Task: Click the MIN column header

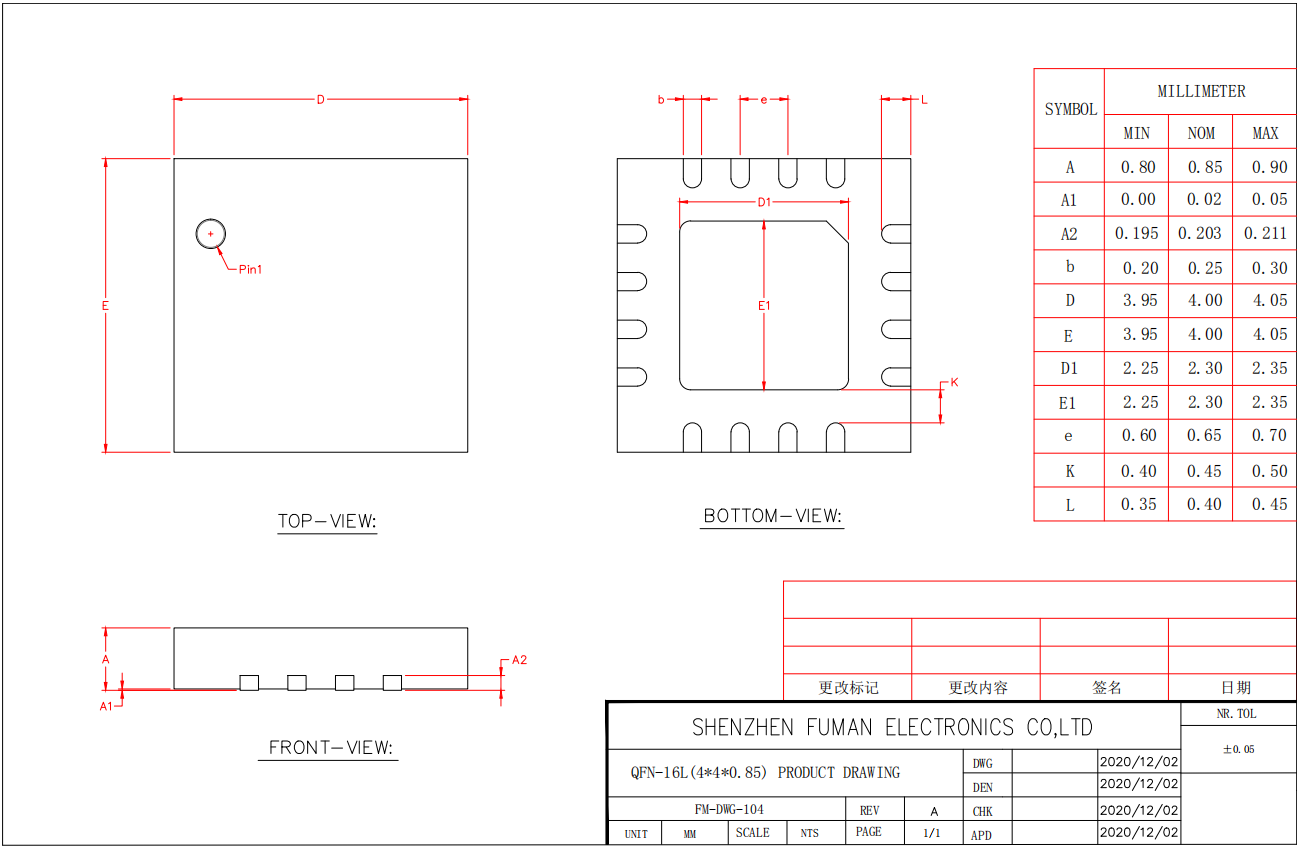Action: coord(1136,132)
